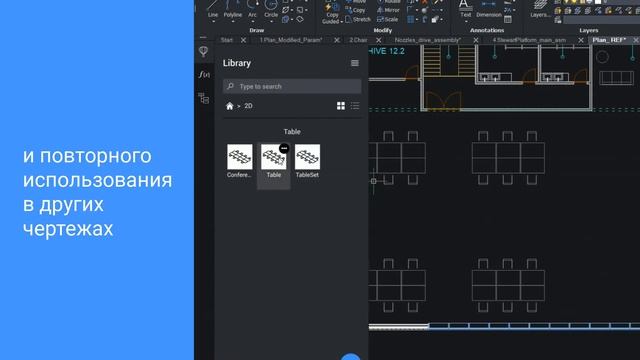Expand the Line tool dropdown
Image resolution: width=640 pixels, height=360 pixels.
(213, 22)
